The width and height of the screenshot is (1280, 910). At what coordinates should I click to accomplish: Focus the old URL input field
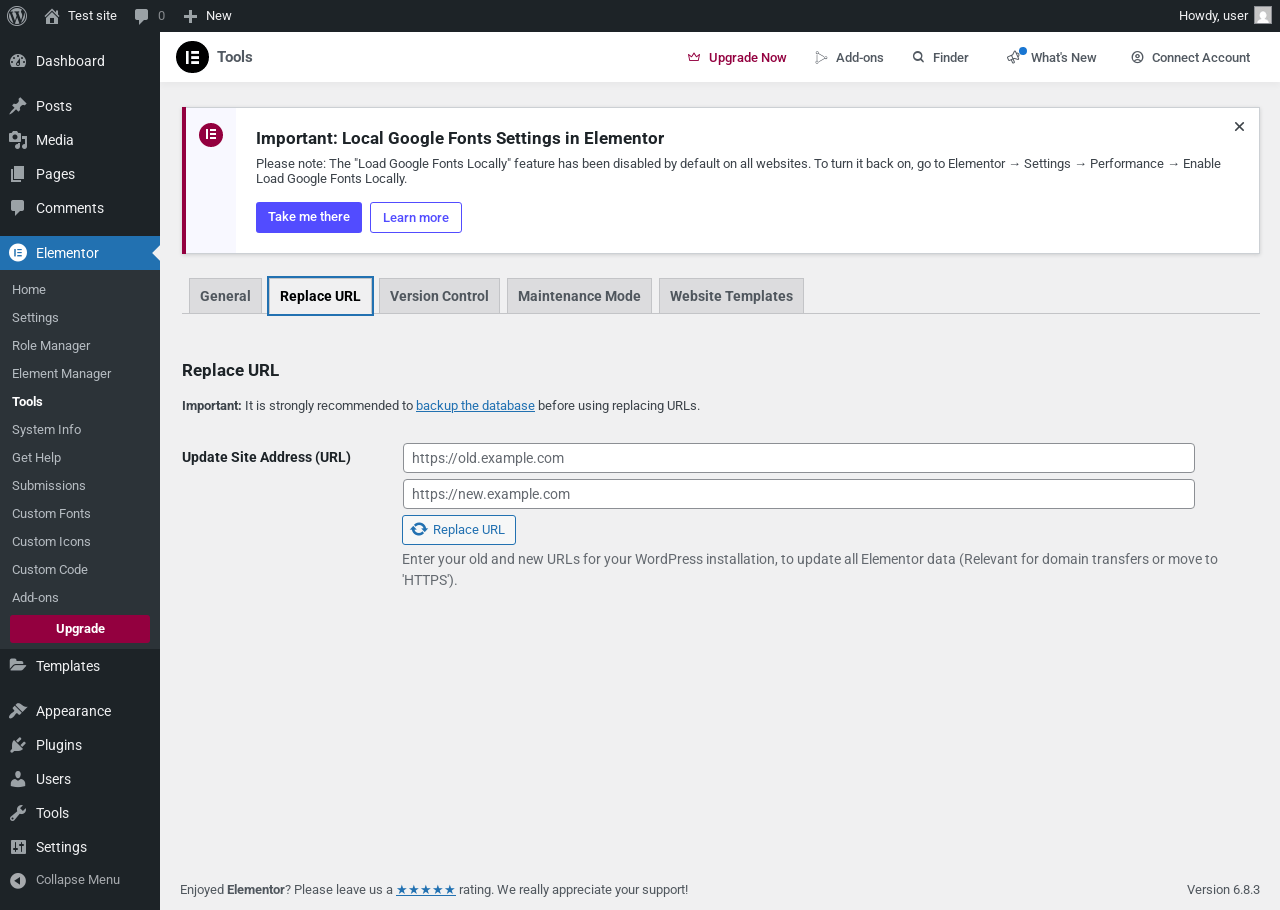coord(799,458)
